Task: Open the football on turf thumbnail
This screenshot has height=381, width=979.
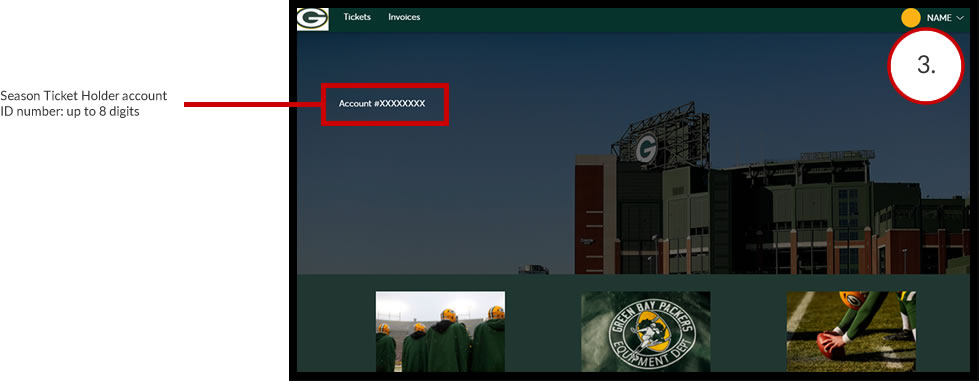Action: 851,332
